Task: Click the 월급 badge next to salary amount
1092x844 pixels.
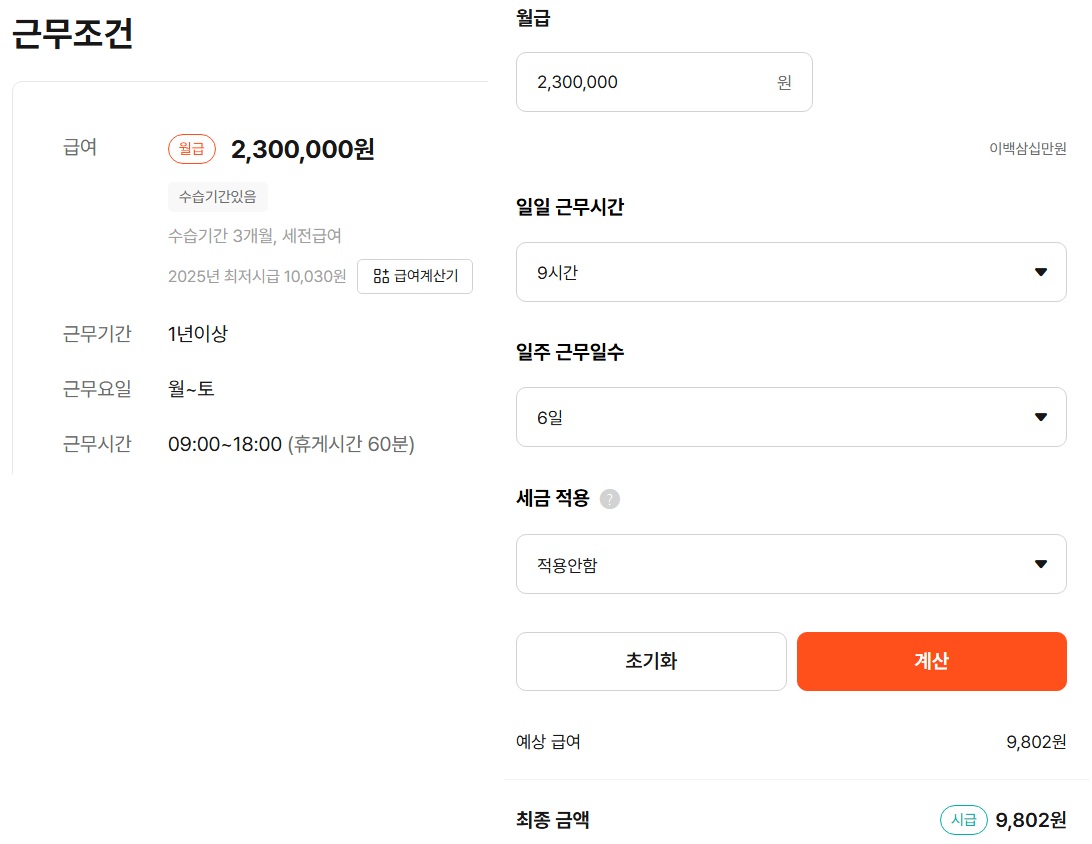Action: 192,149
